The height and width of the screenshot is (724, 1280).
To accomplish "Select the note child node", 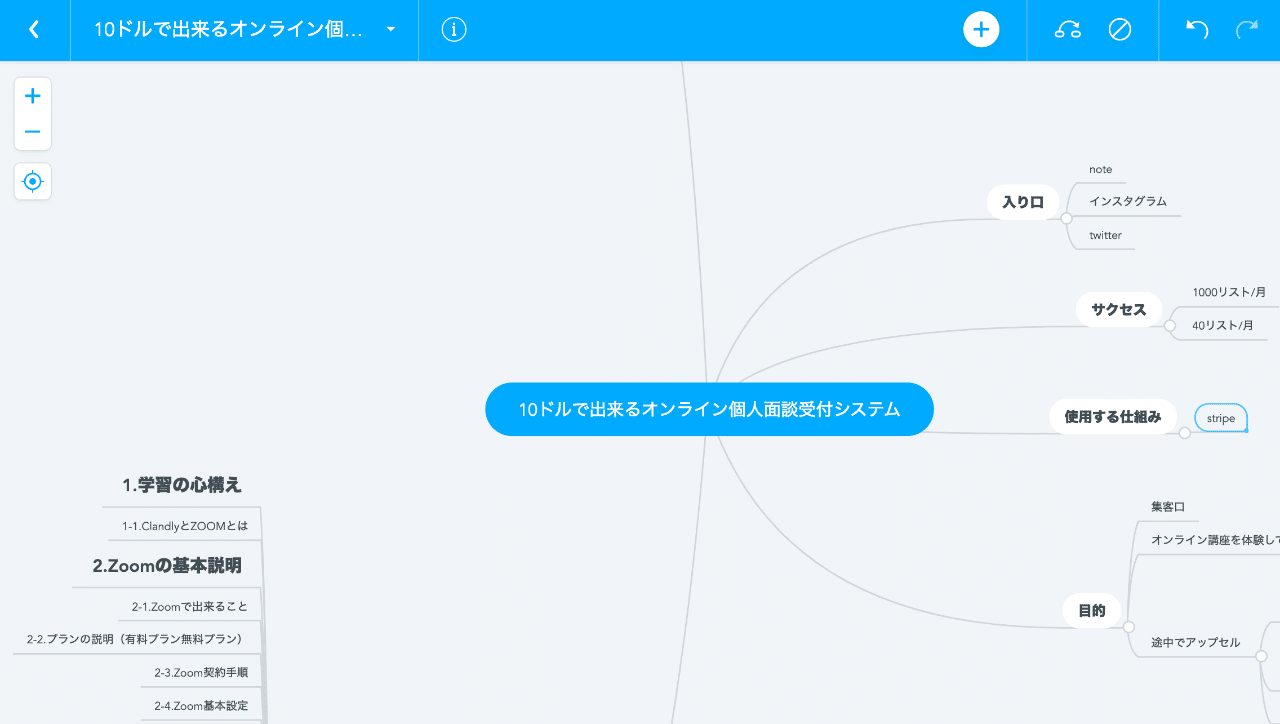I will click(1100, 170).
